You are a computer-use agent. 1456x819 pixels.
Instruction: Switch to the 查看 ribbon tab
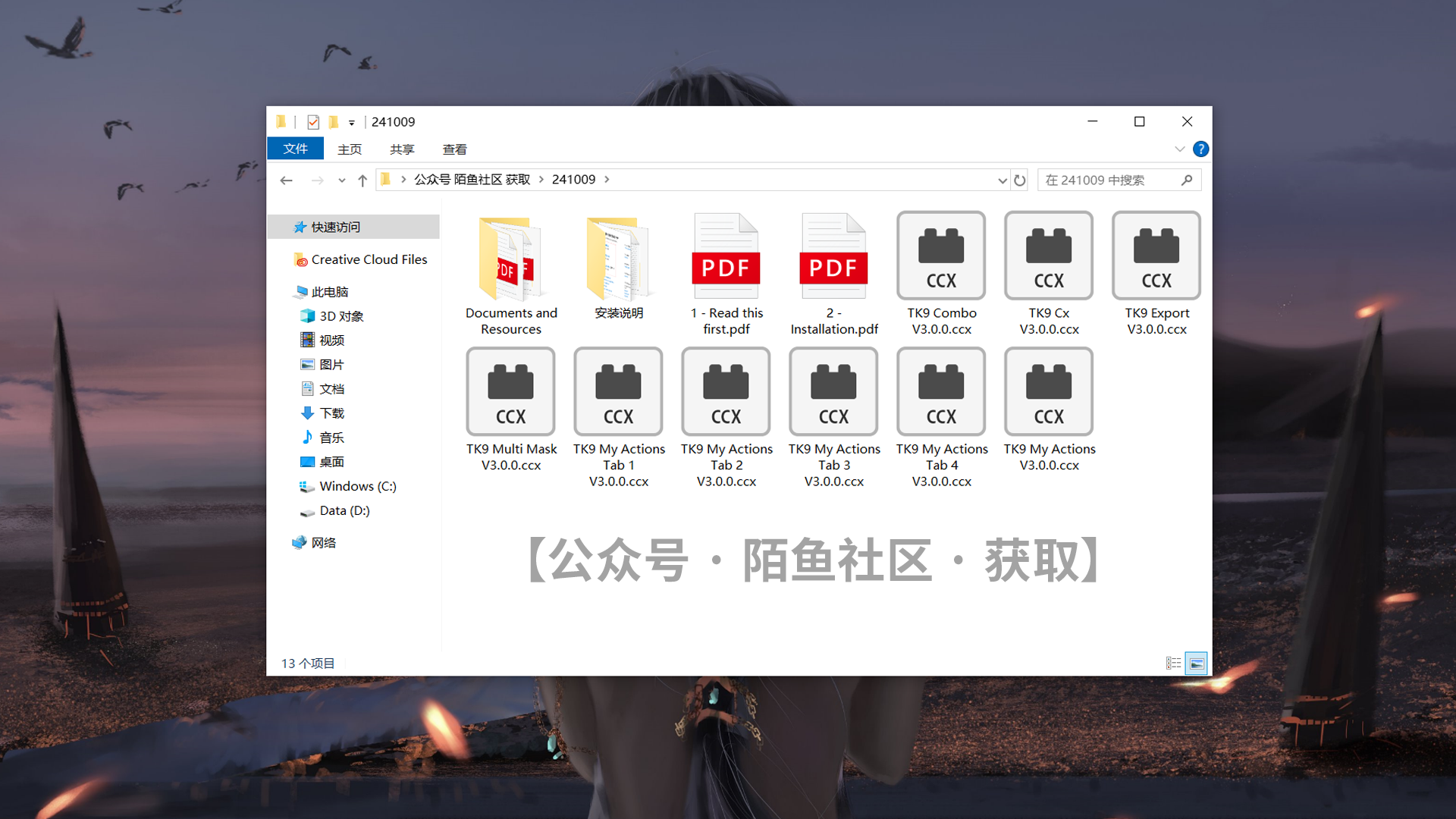click(453, 149)
